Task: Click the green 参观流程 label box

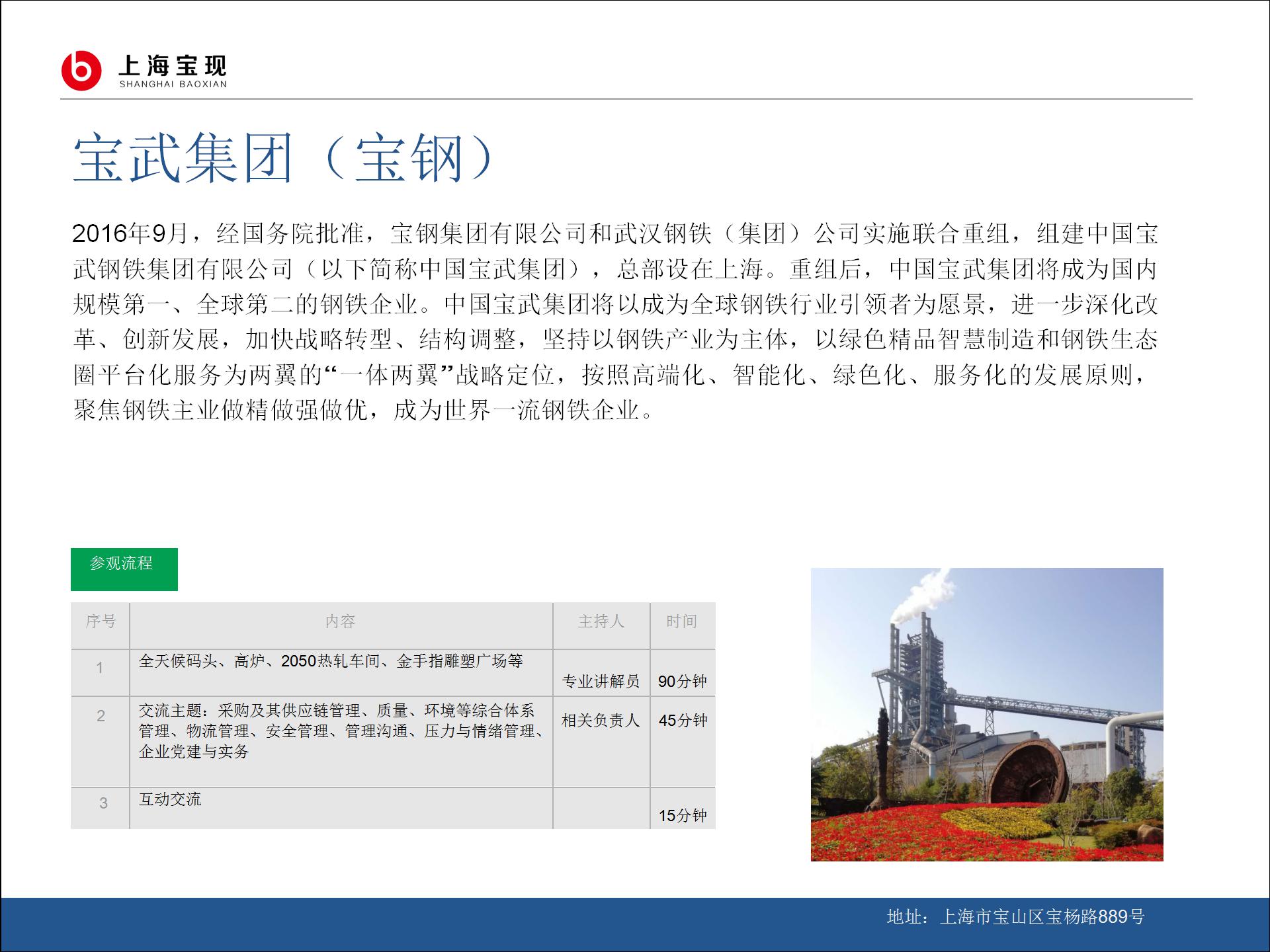Action: click(x=124, y=569)
